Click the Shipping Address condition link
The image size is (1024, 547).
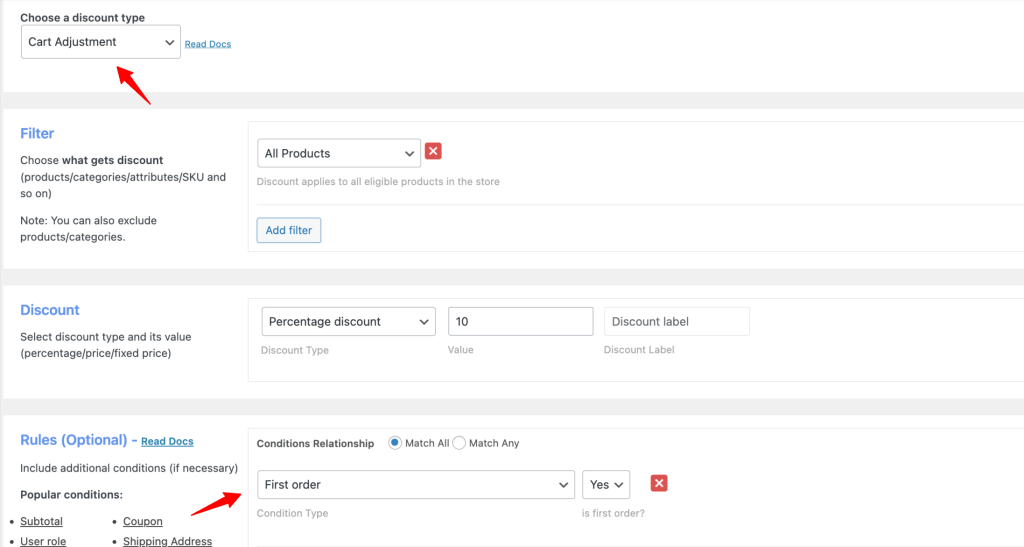(x=167, y=541)
